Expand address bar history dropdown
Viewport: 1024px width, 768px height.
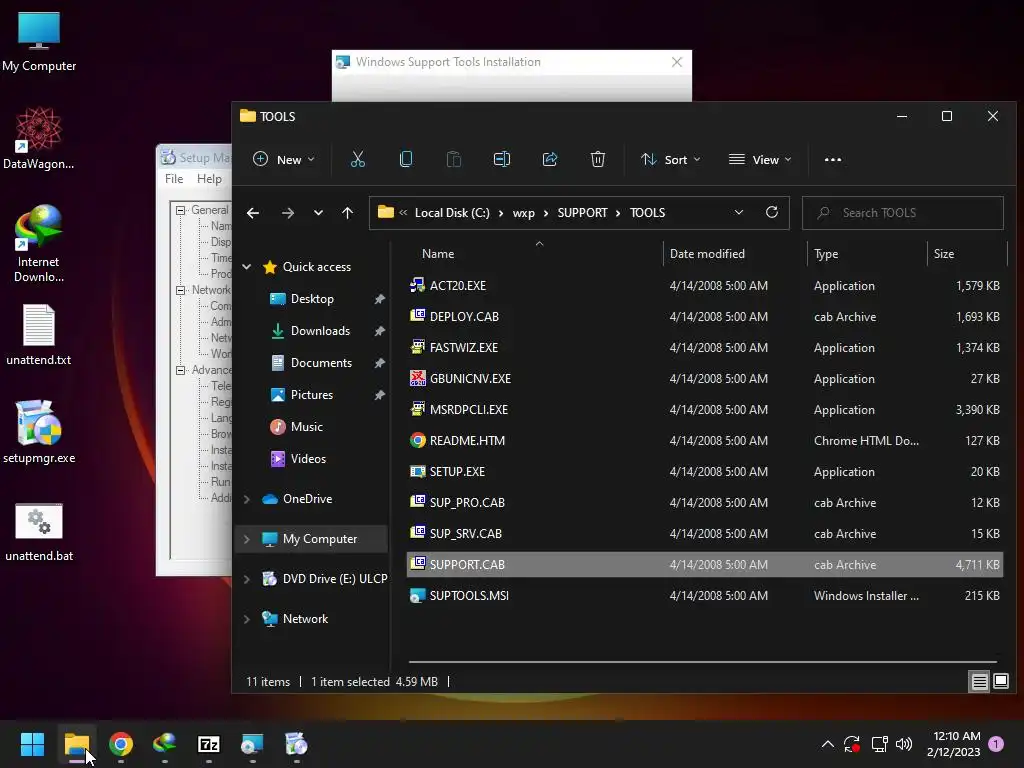click(739, 212)
